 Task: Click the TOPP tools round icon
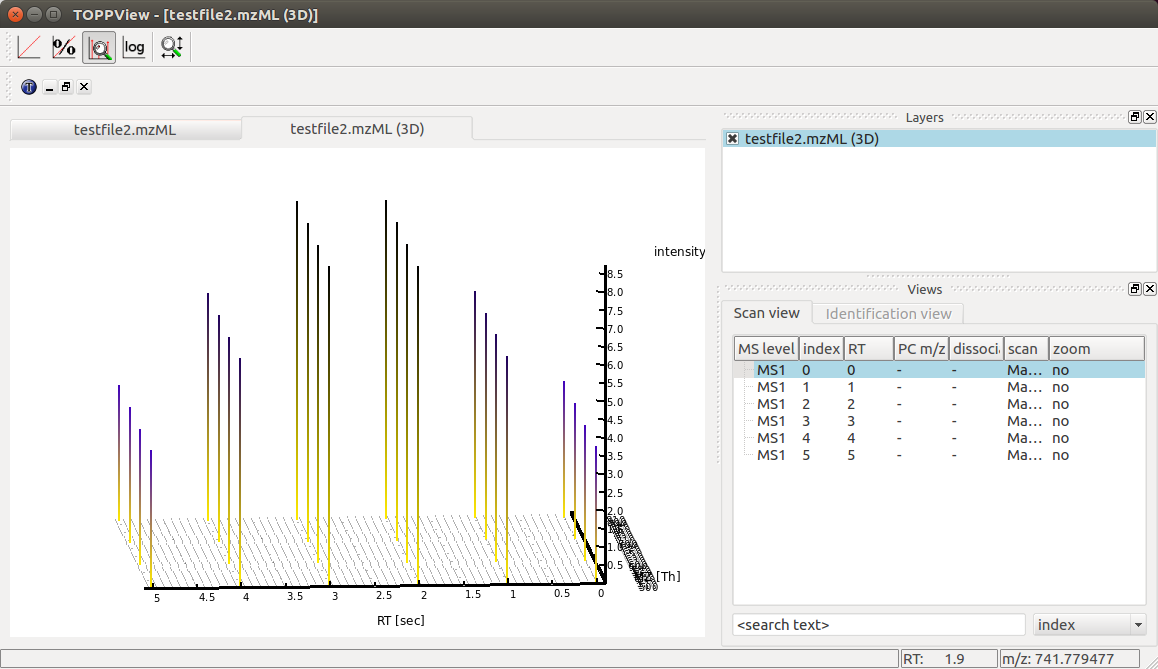[29, 87]
